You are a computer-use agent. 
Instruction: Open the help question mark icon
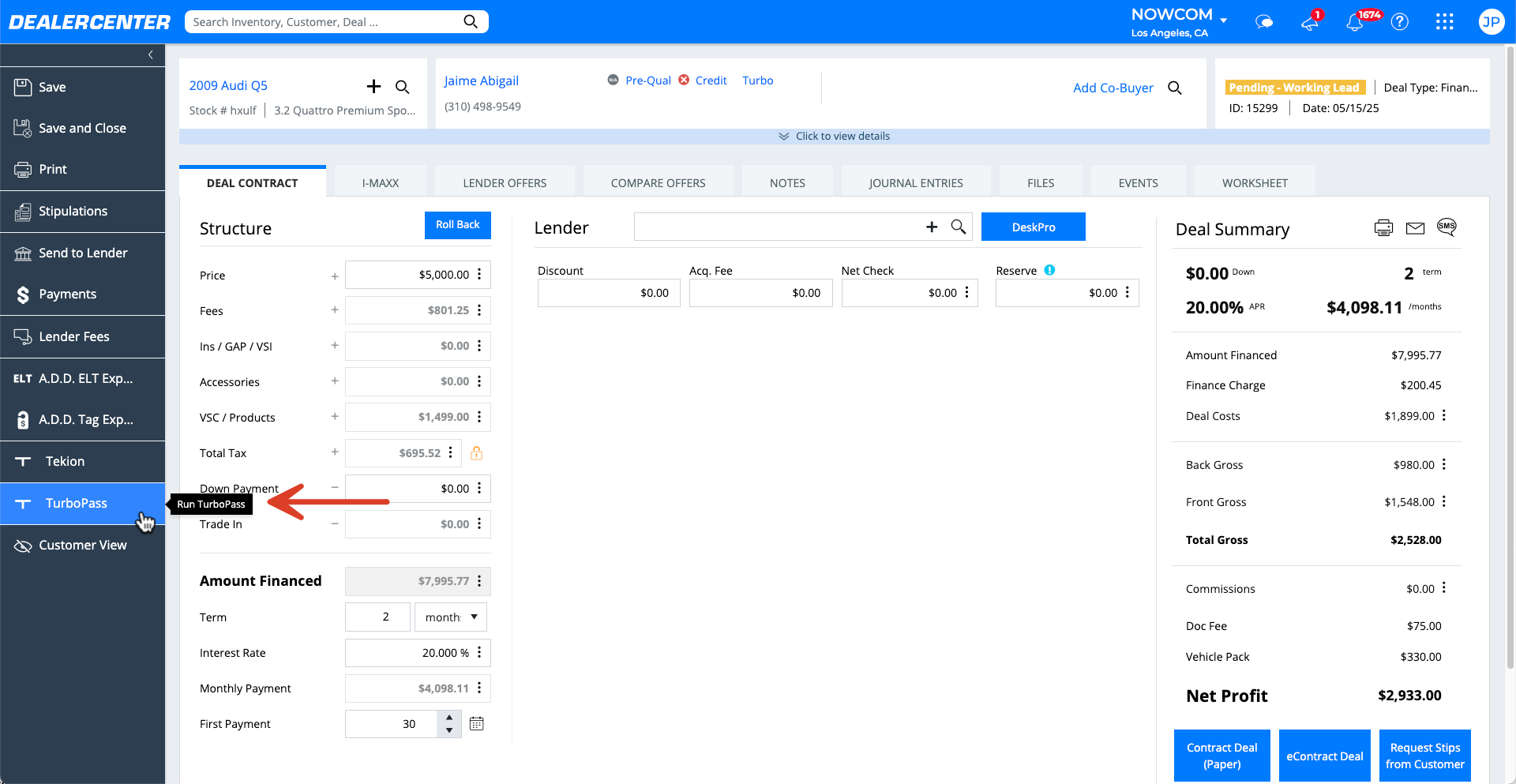[1400, 21]
